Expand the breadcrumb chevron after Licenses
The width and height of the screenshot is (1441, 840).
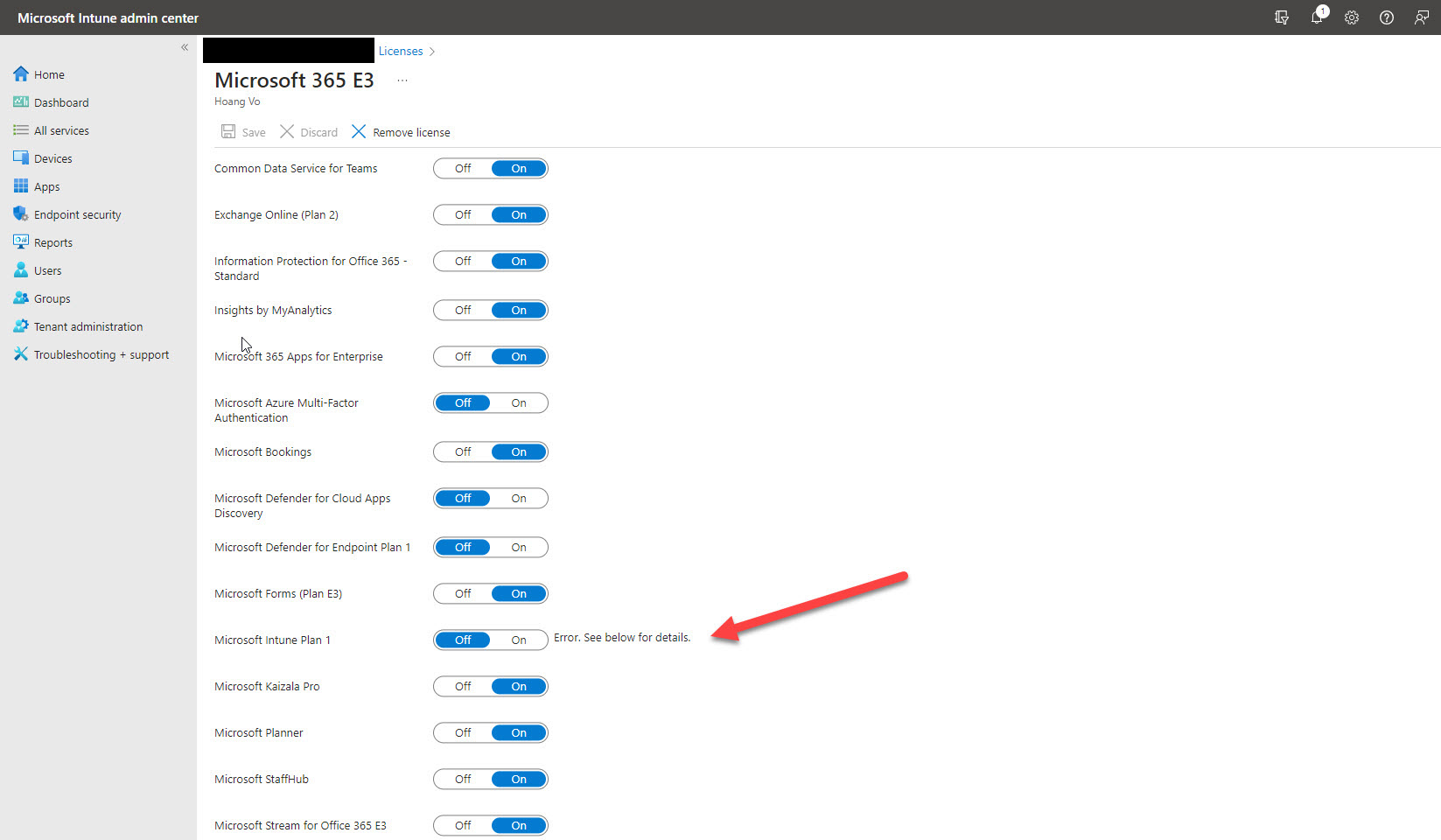pyautogui.click(x=432, y=51)
